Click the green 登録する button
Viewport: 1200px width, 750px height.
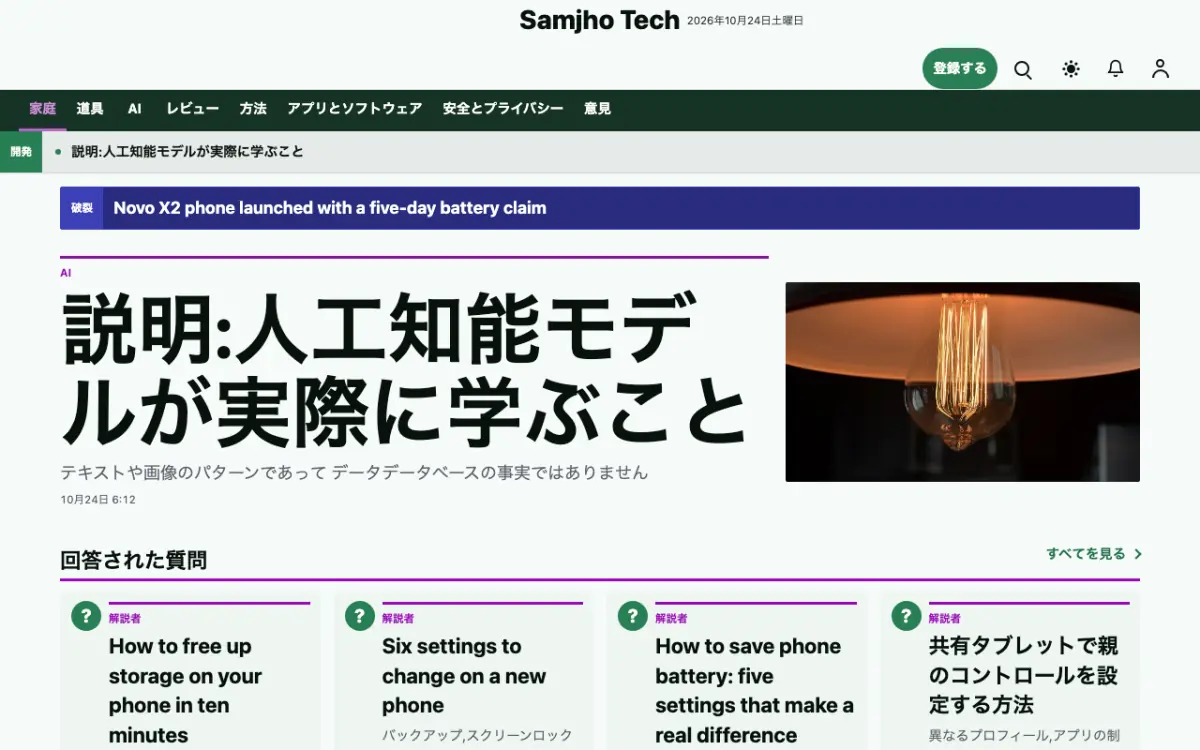[x=960, y=69]
